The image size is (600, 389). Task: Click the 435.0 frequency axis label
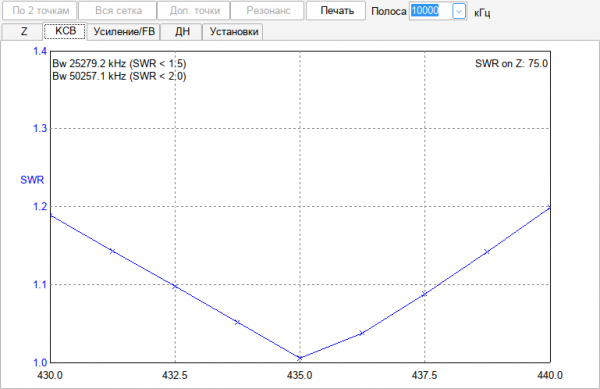300,376
